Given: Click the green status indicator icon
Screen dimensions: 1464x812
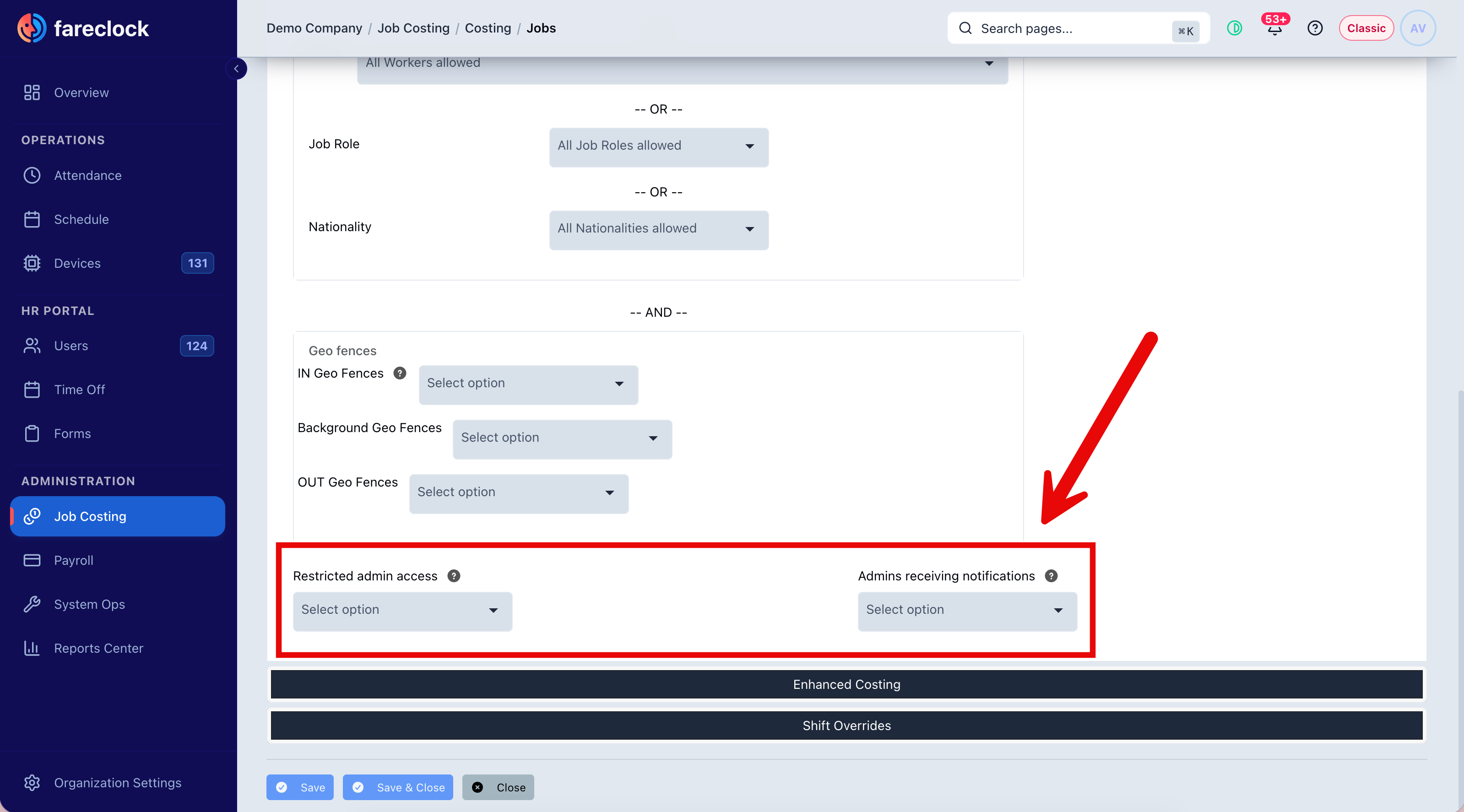Looking at the screenshot, I should coord(1234,28).
